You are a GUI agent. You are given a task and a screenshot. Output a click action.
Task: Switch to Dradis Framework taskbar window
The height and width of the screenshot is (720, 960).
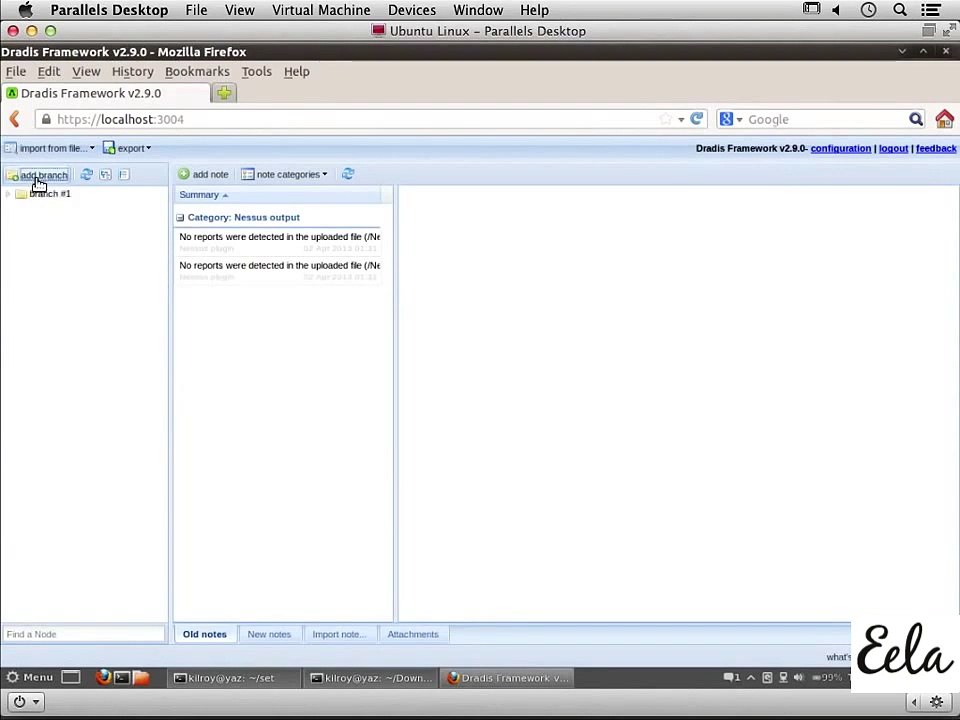point(508,678)
